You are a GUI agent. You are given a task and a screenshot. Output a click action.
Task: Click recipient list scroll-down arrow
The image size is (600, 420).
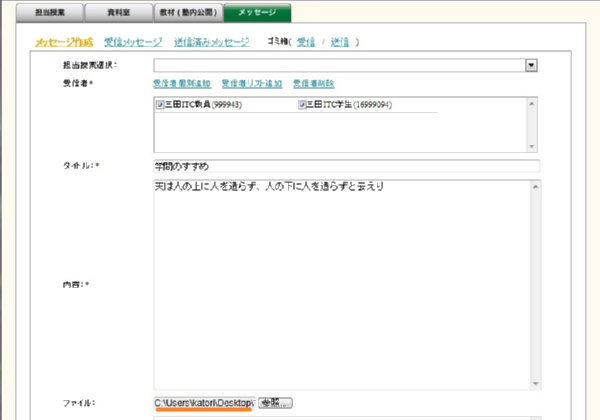(x=532, y=146)
